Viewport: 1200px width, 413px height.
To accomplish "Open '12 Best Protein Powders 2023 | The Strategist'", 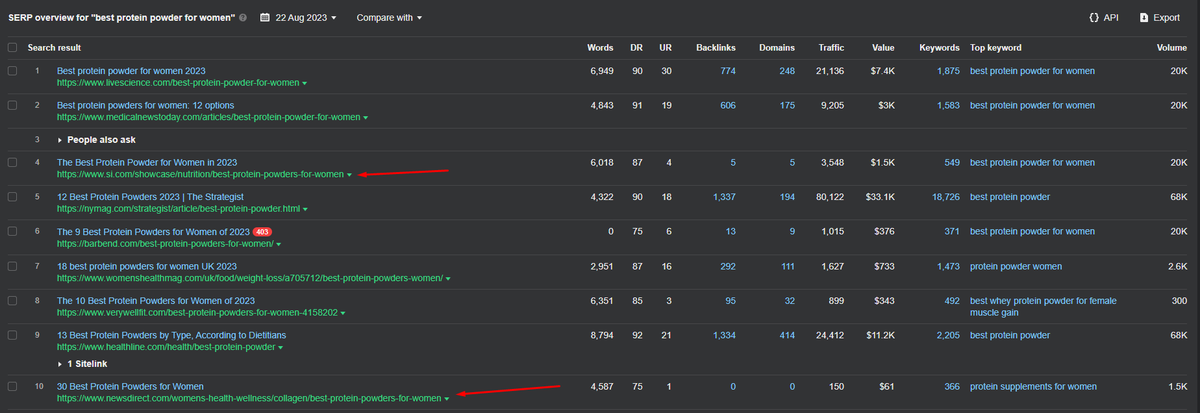I will [x=150, y=197].
